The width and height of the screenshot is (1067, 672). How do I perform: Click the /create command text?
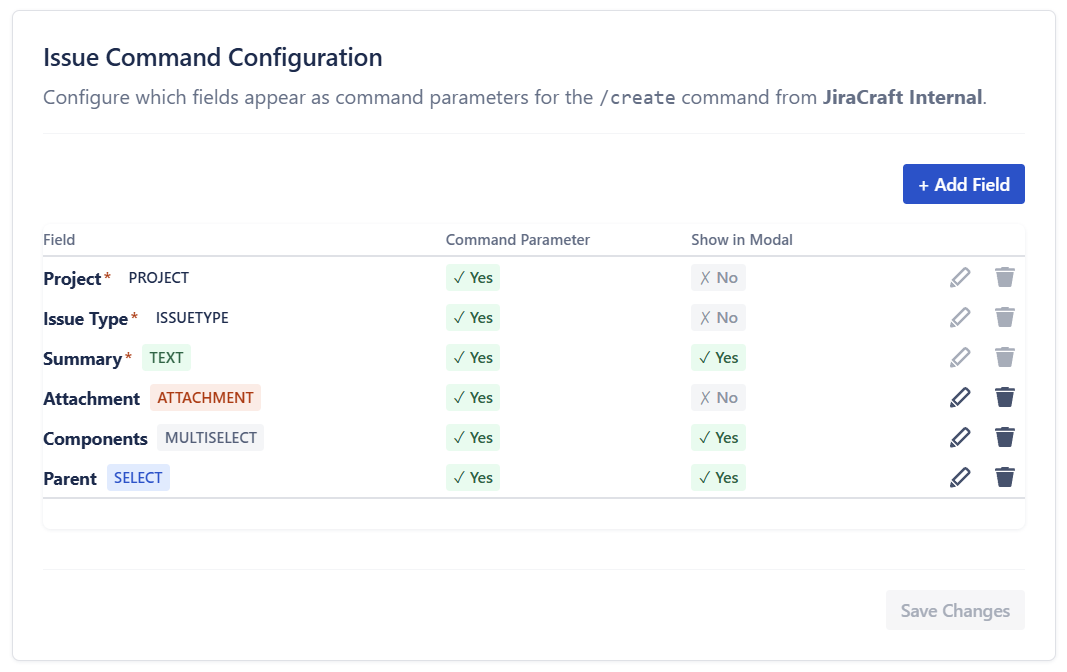[637, 98]
